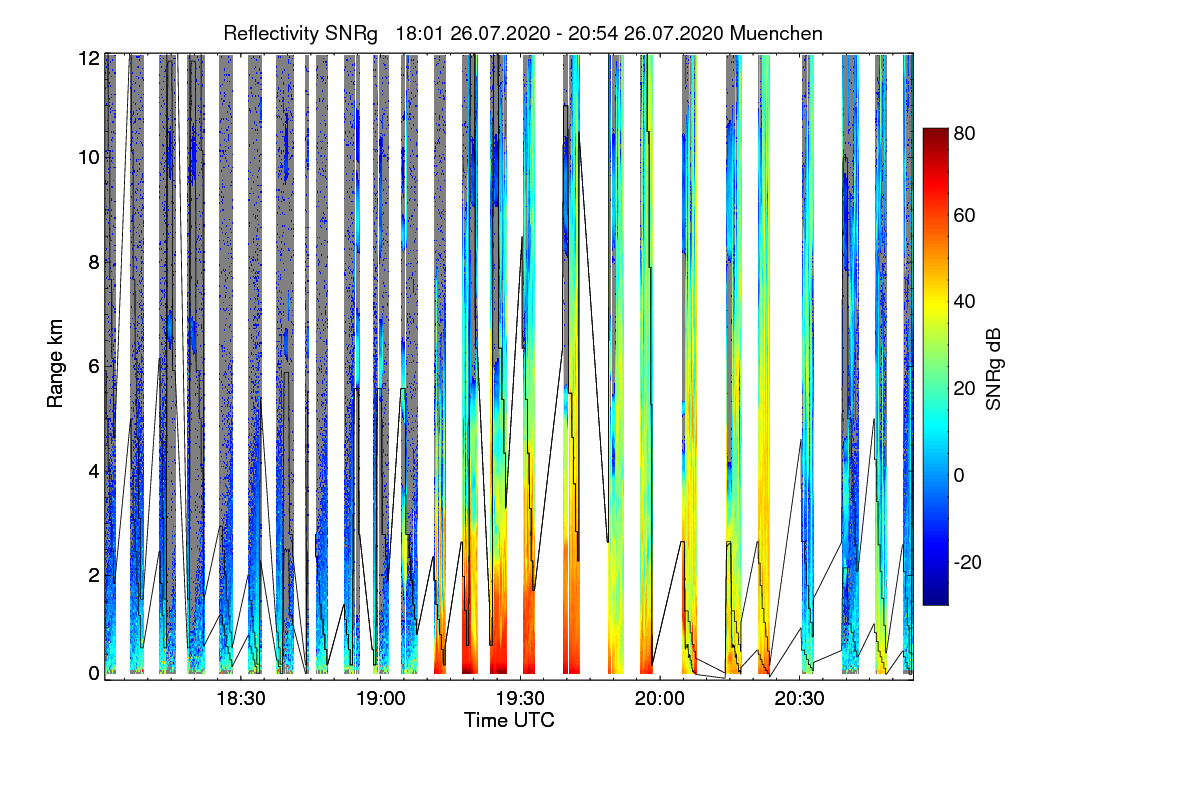1200x800 pixels.
Task: Click the 'Range km' axis label
Action: 56,366
